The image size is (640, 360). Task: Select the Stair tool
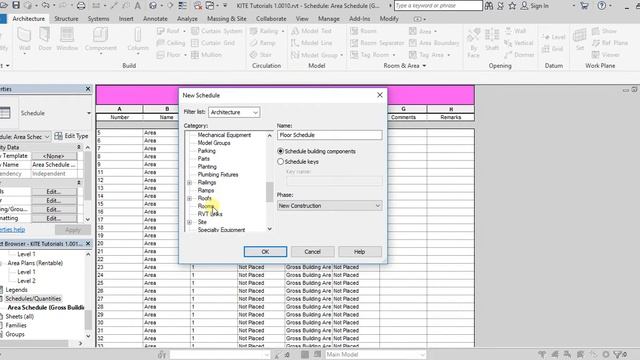point(260,55)
